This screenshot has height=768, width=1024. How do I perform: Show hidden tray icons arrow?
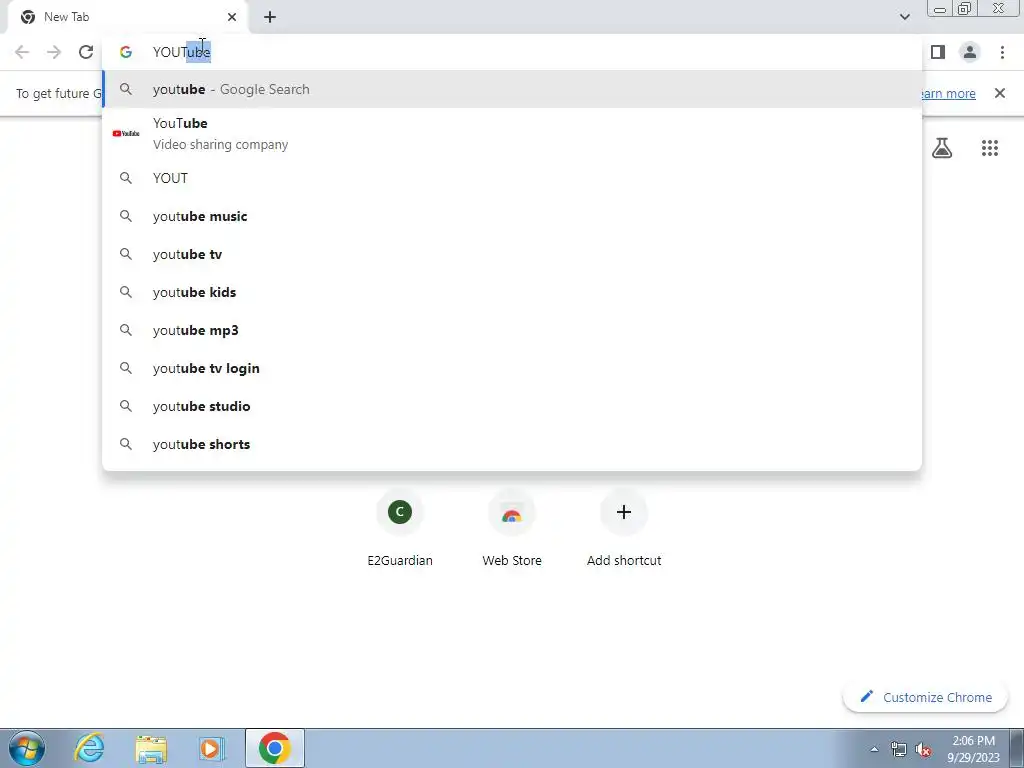(x=874, y=749)
